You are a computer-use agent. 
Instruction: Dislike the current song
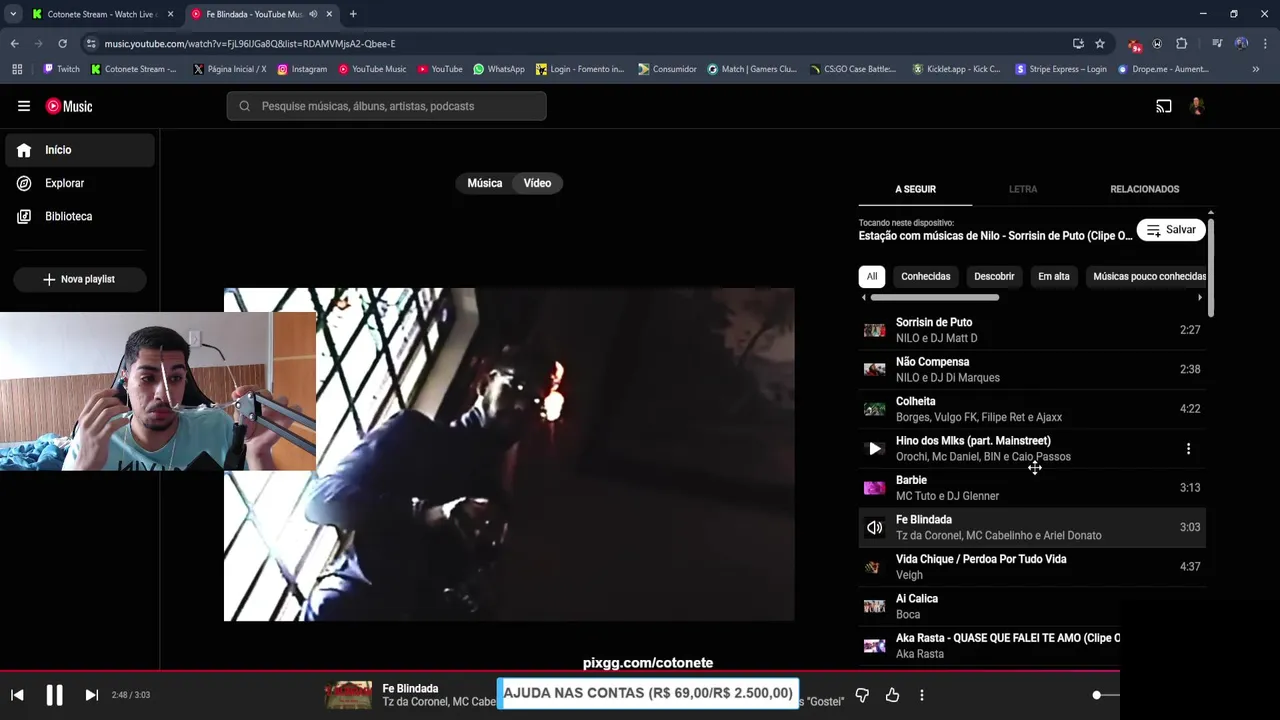(x=862, y=695)
